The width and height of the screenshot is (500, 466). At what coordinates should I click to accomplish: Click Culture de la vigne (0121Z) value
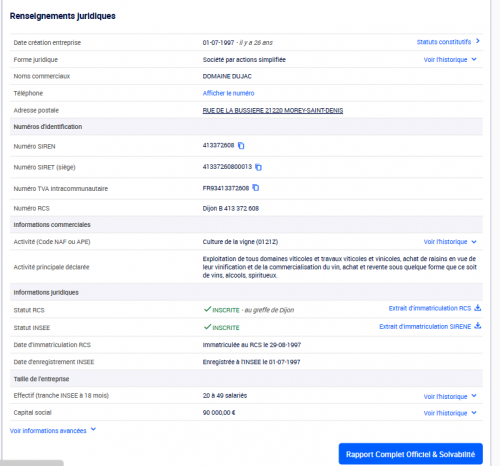pyautogui.click(x=240, y=242)
